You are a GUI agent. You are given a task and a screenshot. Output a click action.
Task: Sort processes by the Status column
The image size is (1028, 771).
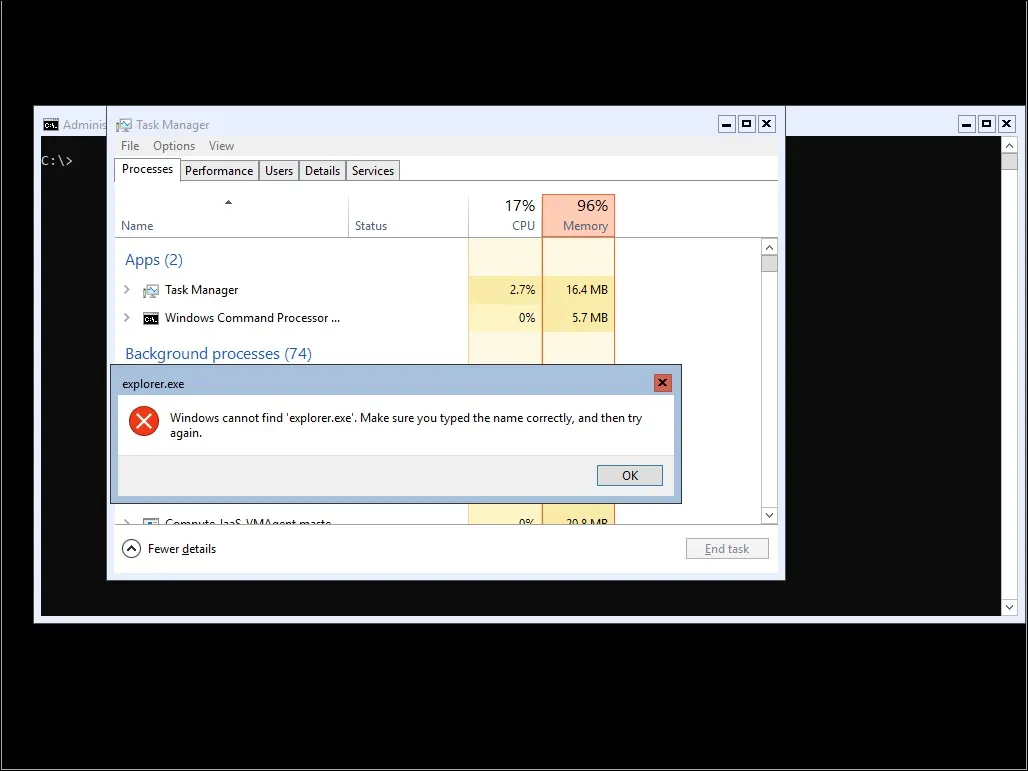408,216
